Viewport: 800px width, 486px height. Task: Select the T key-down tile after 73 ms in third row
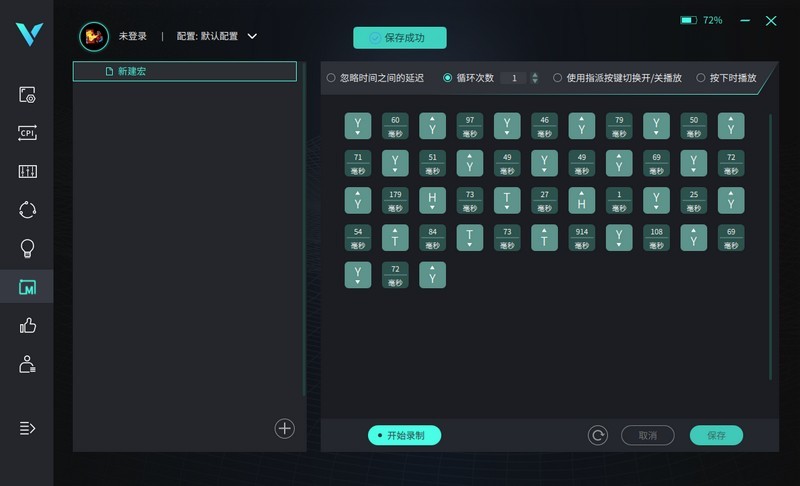coord(507,200)
